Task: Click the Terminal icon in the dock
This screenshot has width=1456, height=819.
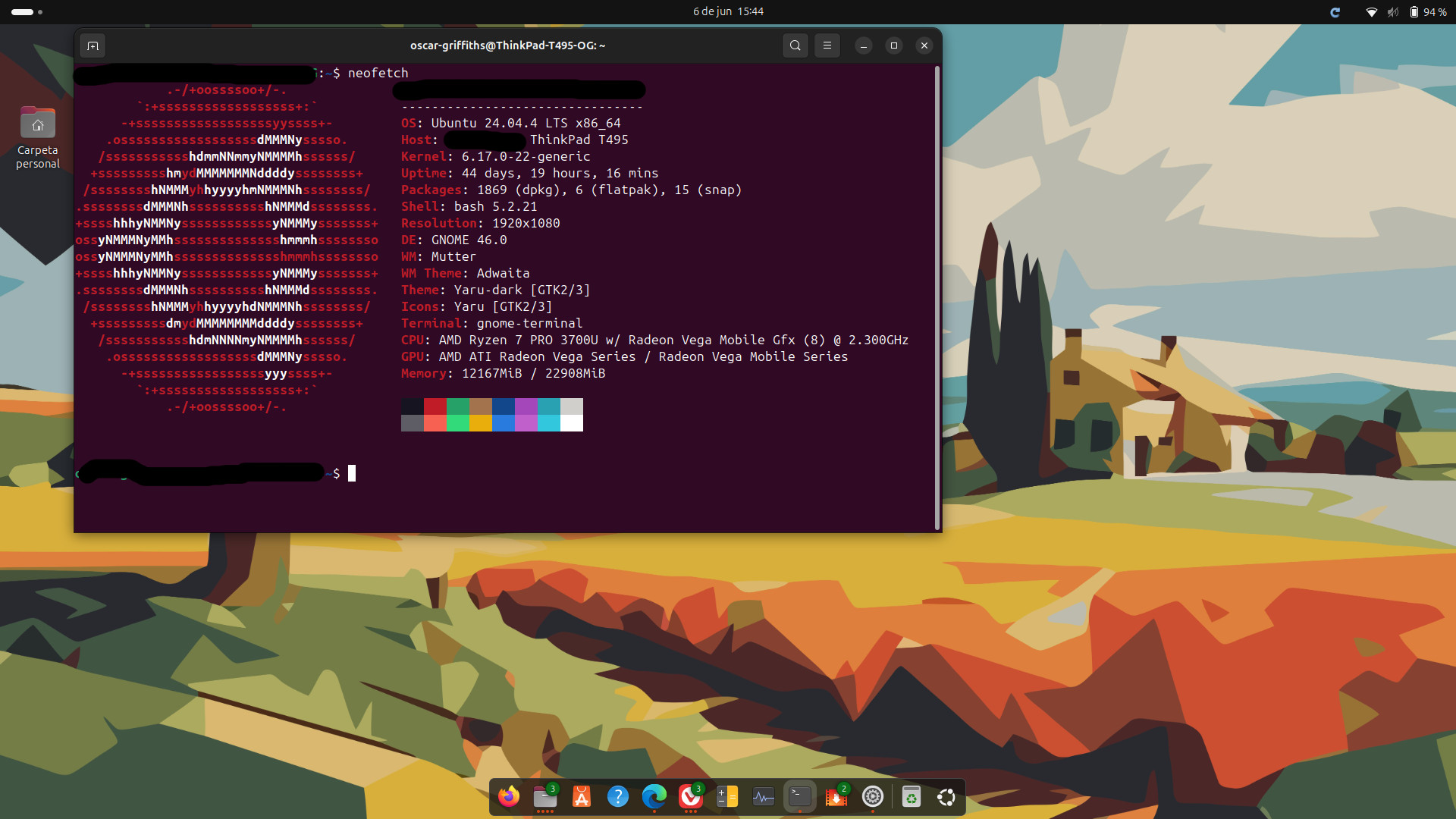Action: (x=800, y=796)
